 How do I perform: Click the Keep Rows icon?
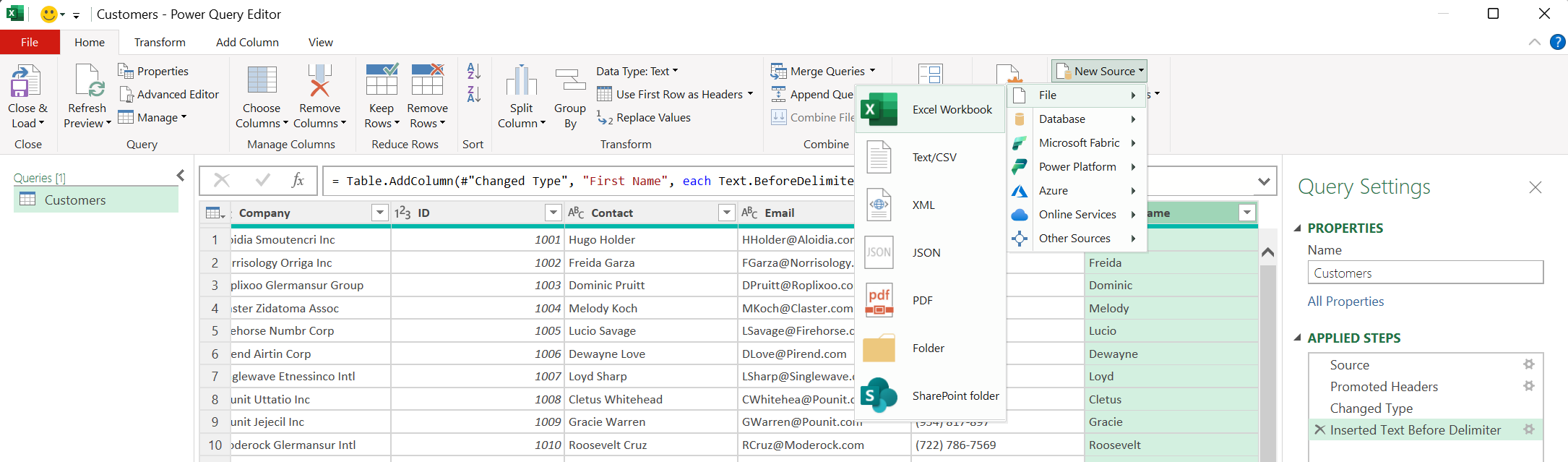click(382, 80)
